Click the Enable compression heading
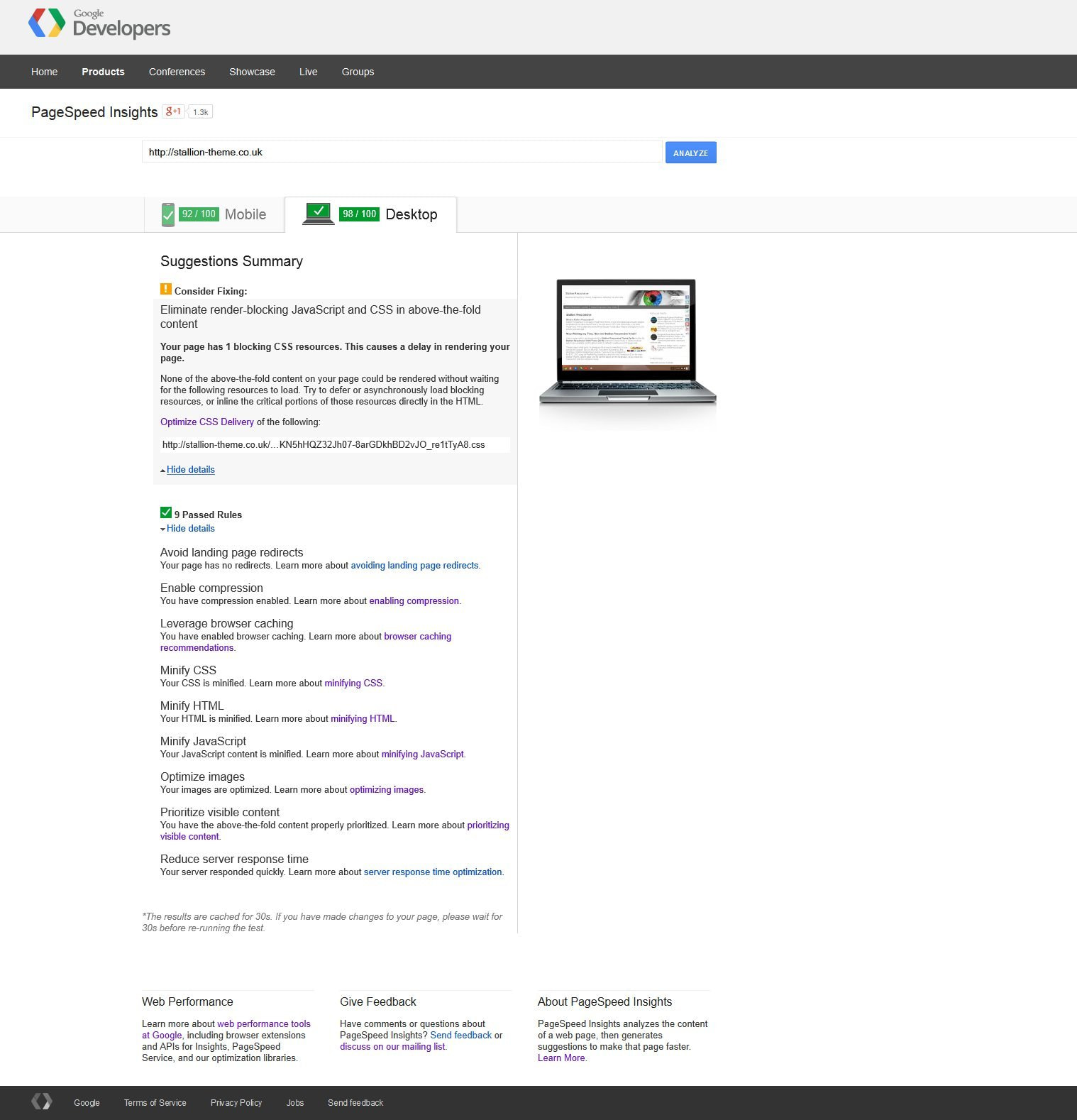Screen dimensions: 1077x1120 tap(211, 588)
